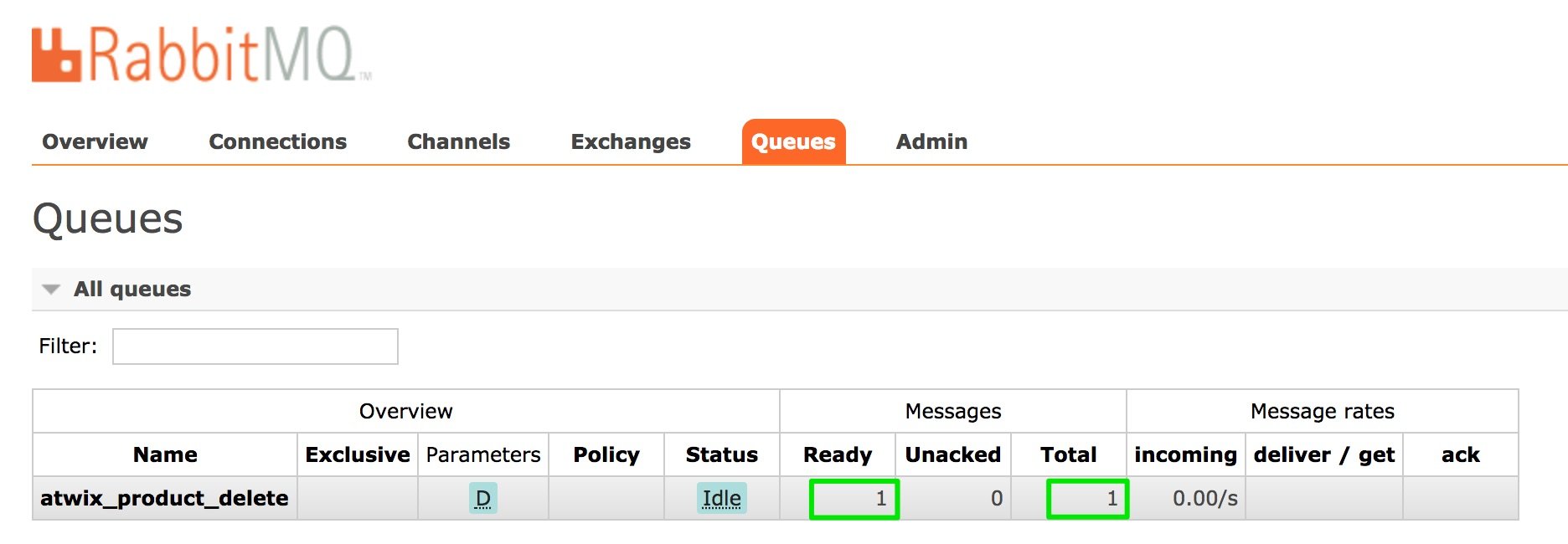This screenshot has height=544, width=1568.
Task: Sort queues by Exclusive column
Action: 358,454
